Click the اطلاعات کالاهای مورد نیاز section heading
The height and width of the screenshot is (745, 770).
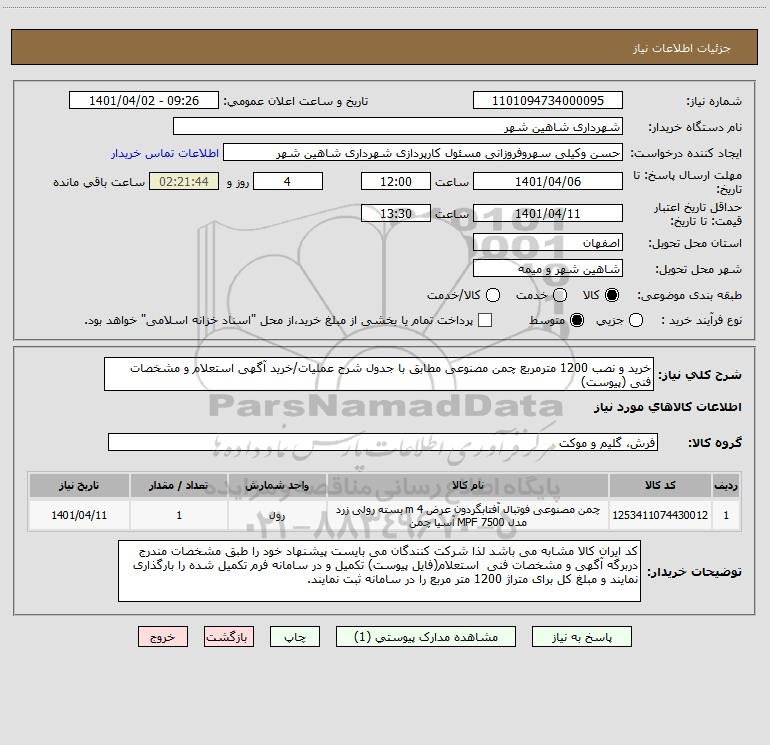pos(667,407)
